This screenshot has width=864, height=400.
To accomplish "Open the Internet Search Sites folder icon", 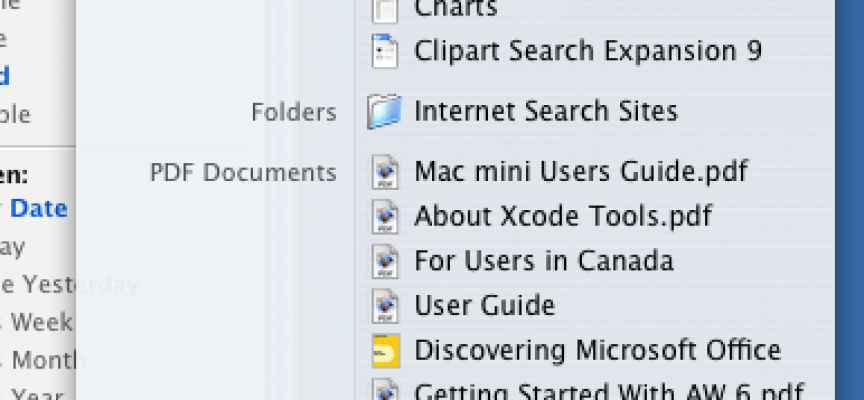I will tap(385, 112).
